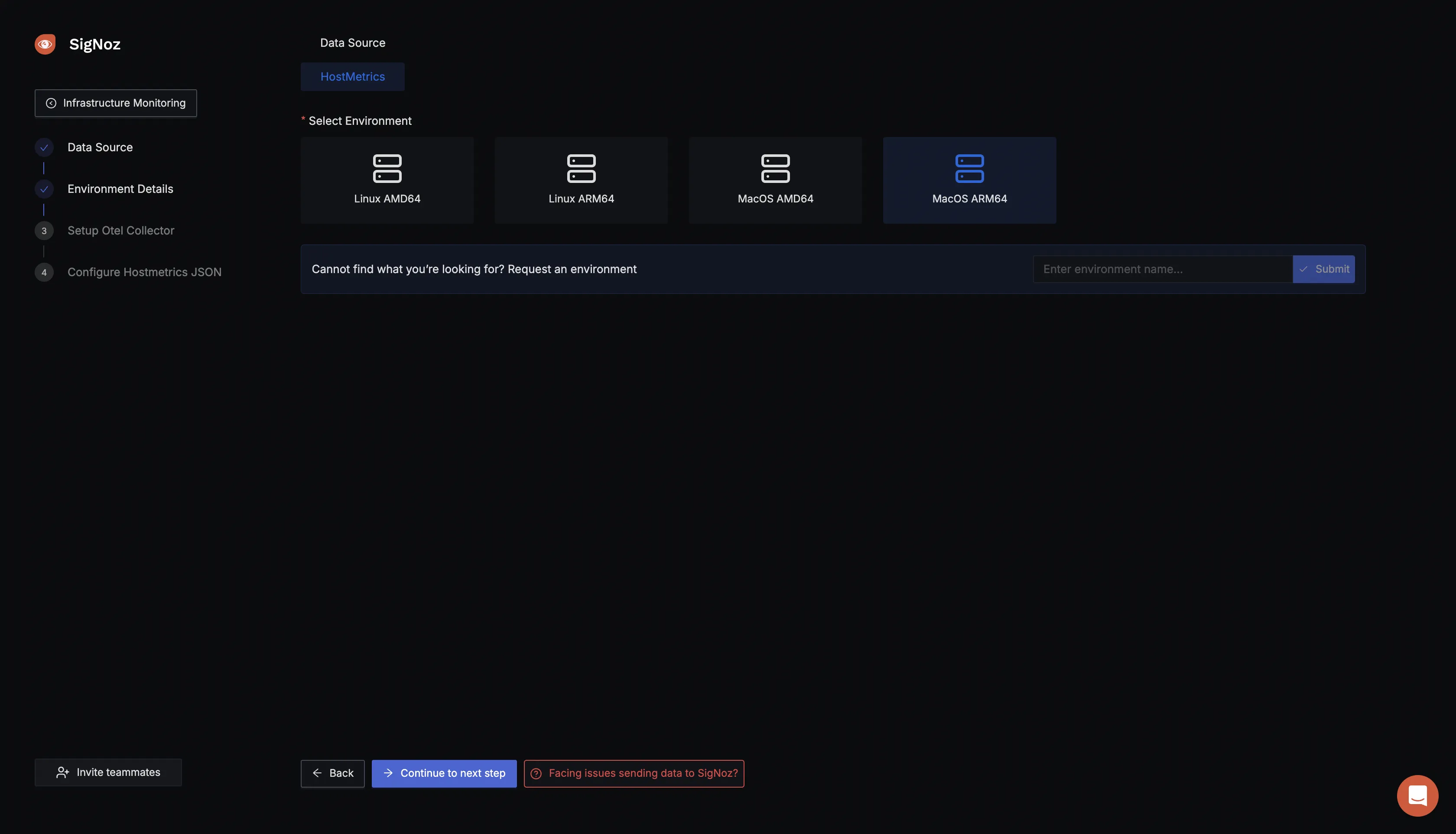This screenshot has width=1456, height=834.
Task: Click the MacOS ARM64 server icon
Action: tap(969, 168)
